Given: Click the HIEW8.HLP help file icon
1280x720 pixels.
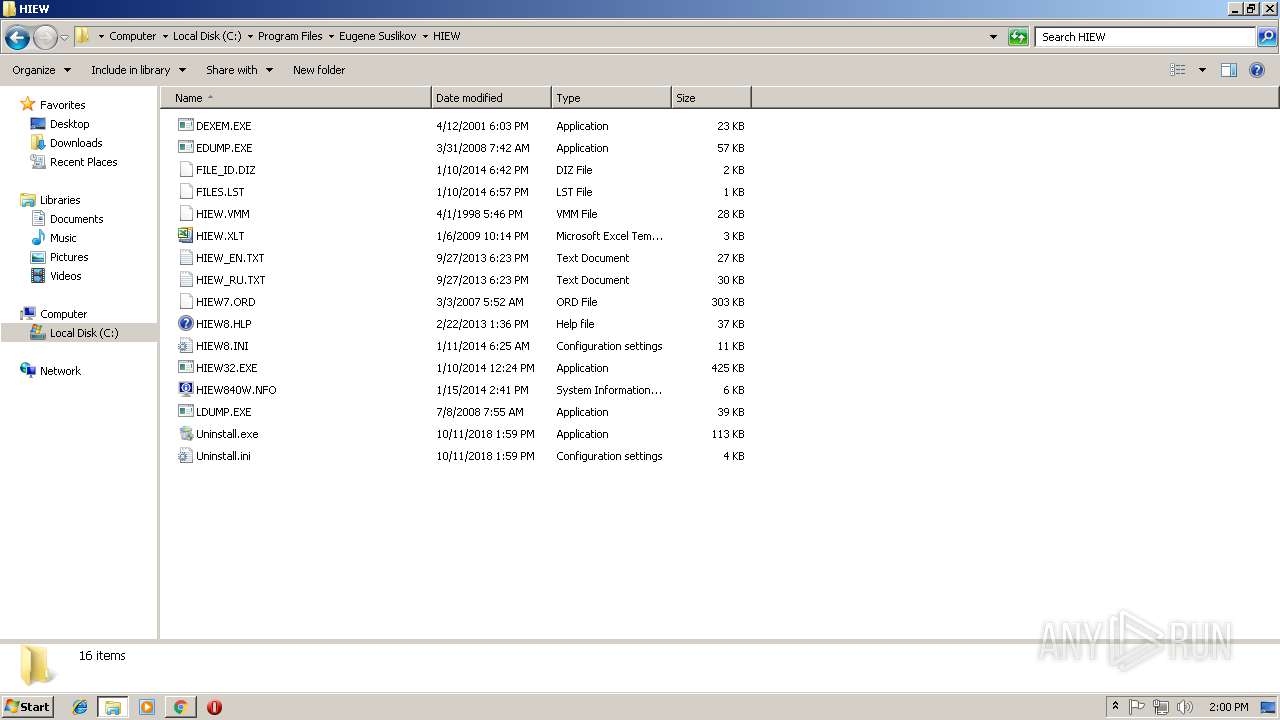Looking at the screenshot, I should (185, 324).
